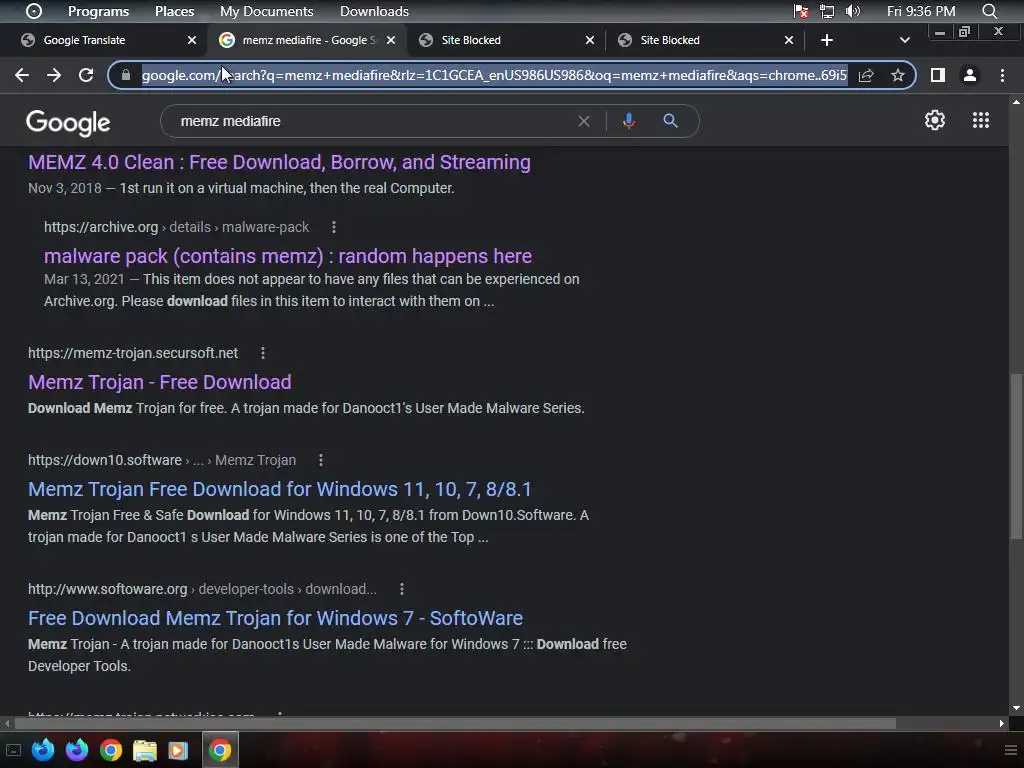The width and height of the screenshot is (1024, 768).
Task: Bookmark this page with the star
Action: tap(898, 75)
